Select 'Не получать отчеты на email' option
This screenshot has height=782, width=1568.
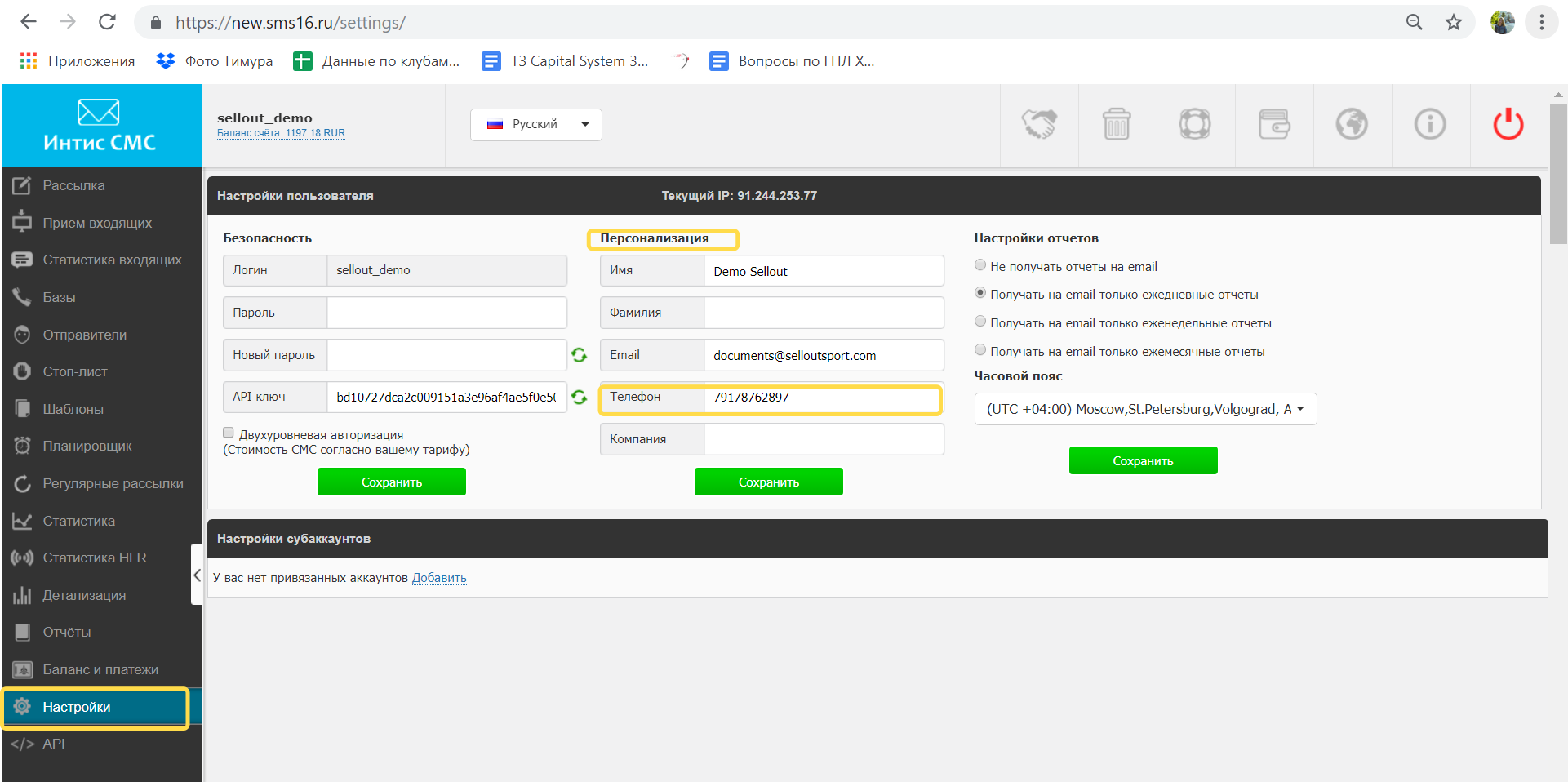point(980,265)
